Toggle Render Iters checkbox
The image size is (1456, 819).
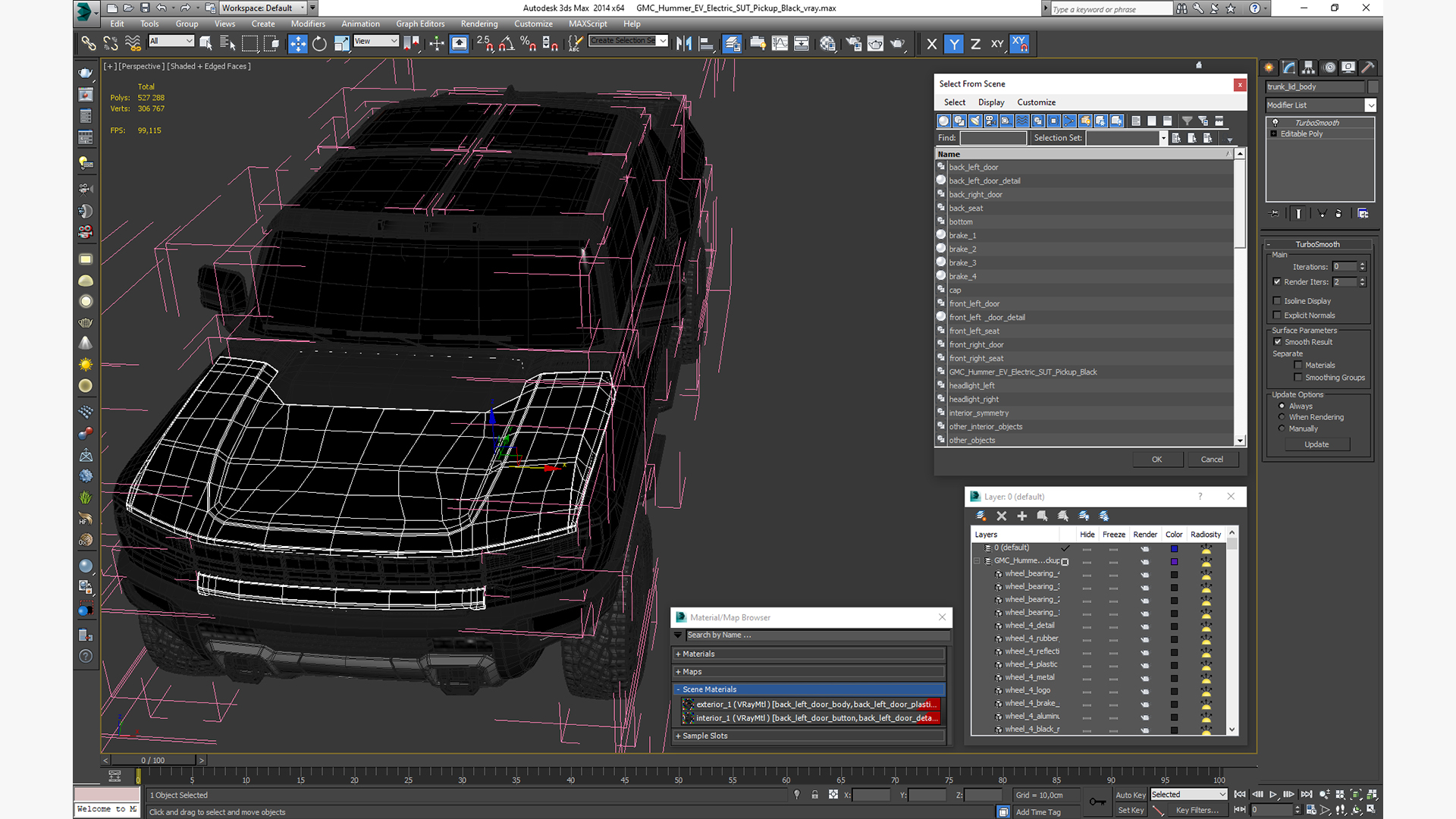tap(1277, 281)
